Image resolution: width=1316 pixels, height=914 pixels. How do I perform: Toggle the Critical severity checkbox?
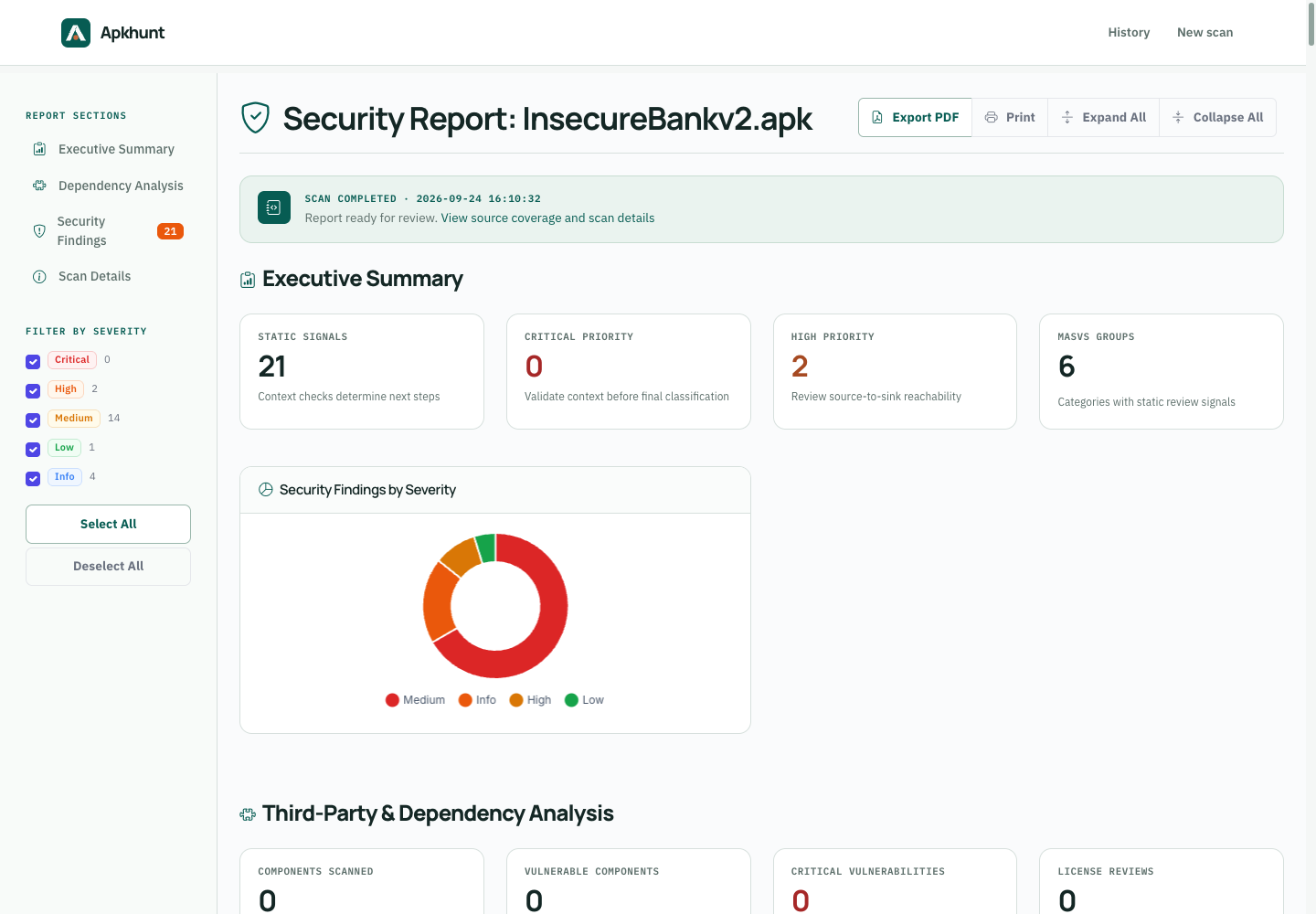point(33,361)
